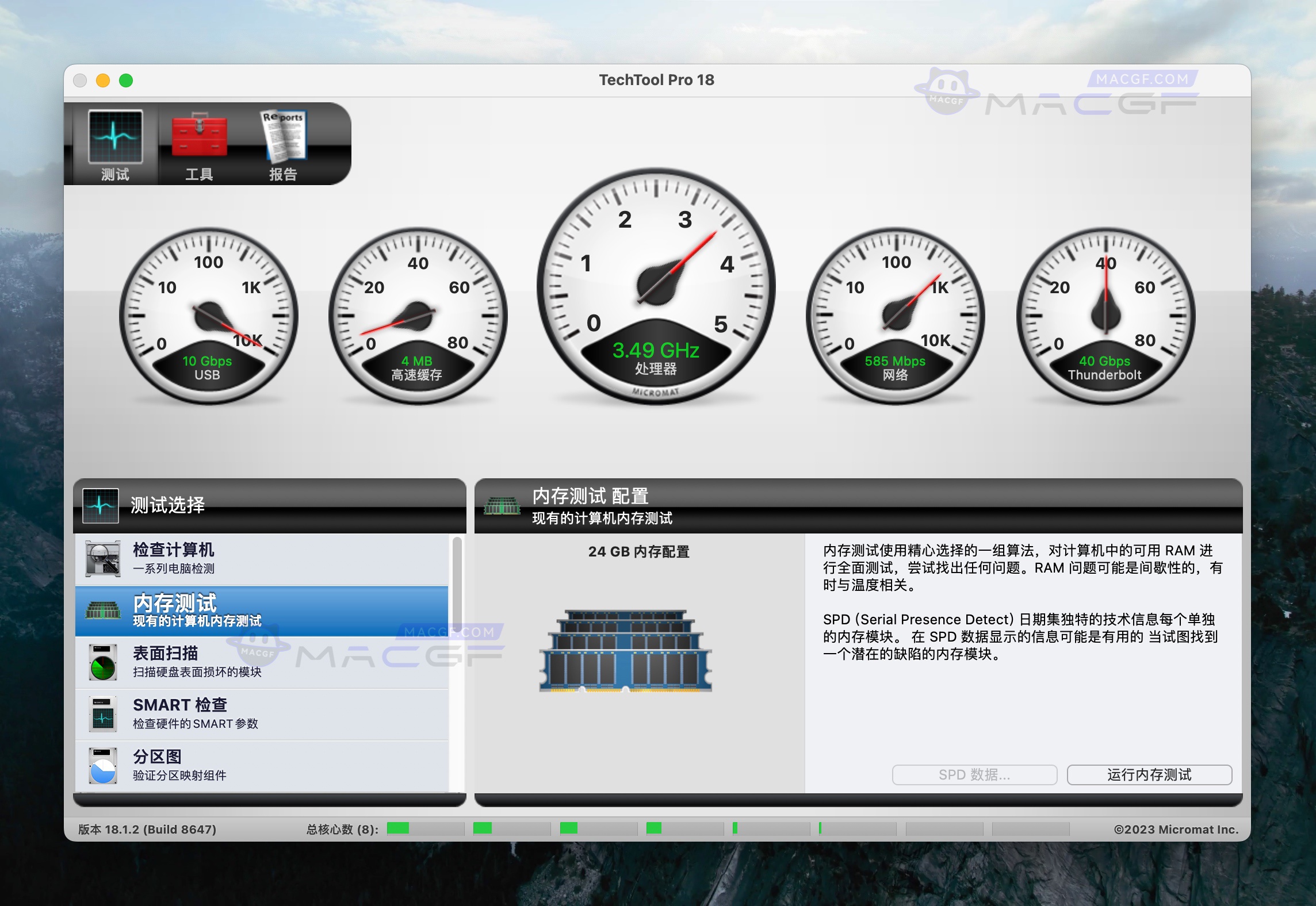Click the 网络 network gauge
This screenshot has height=906, width=1316.
click(897, 313)
